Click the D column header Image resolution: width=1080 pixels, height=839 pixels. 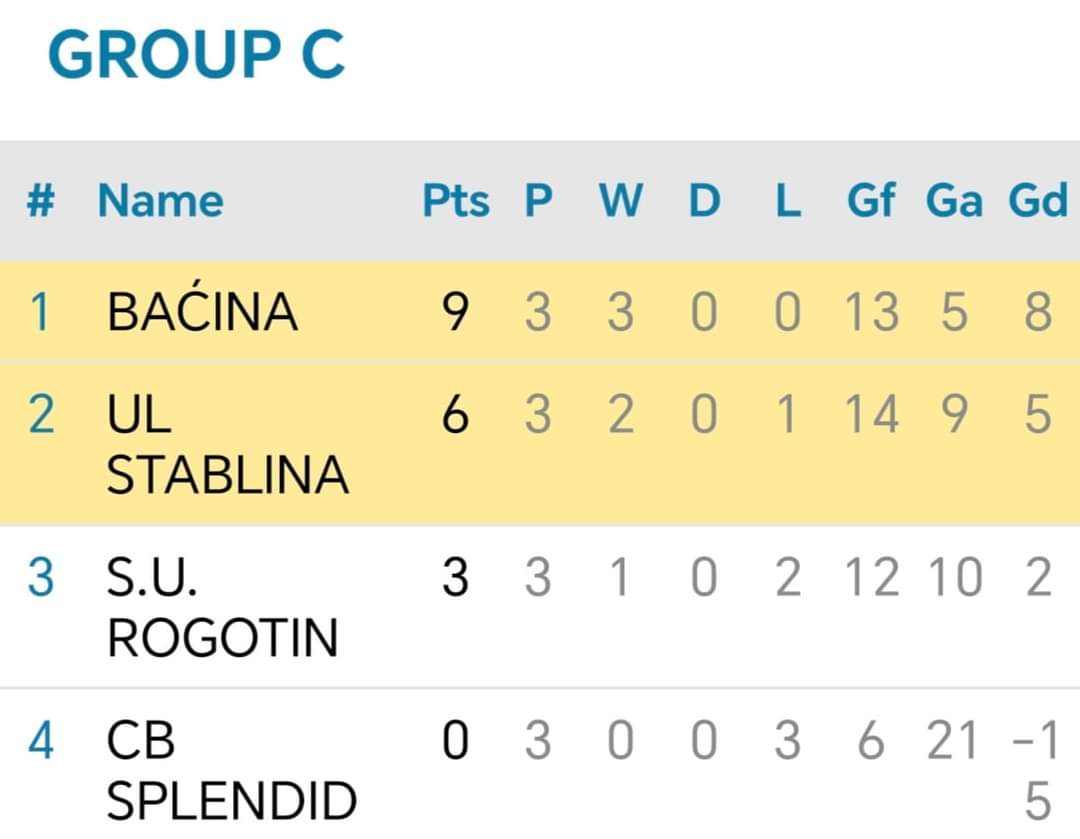coord(705,200)
